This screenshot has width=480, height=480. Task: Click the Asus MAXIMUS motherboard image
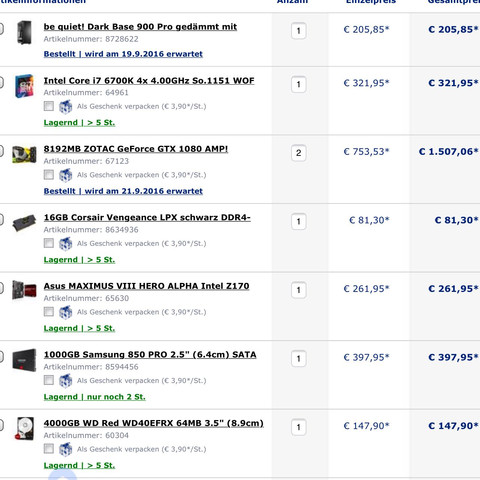[24, 290]
